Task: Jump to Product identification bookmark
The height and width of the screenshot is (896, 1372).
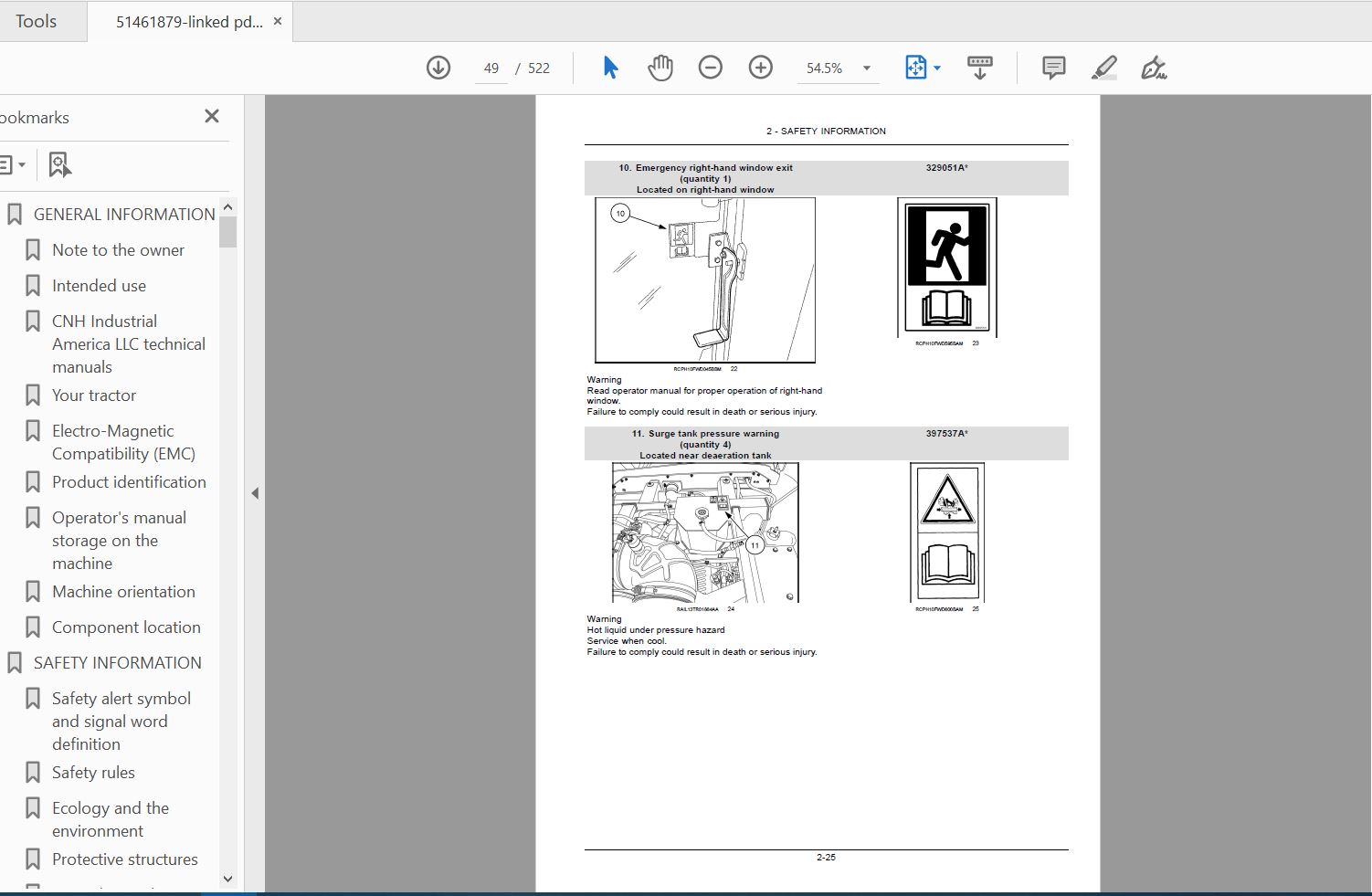Action: tap(129, 482)
